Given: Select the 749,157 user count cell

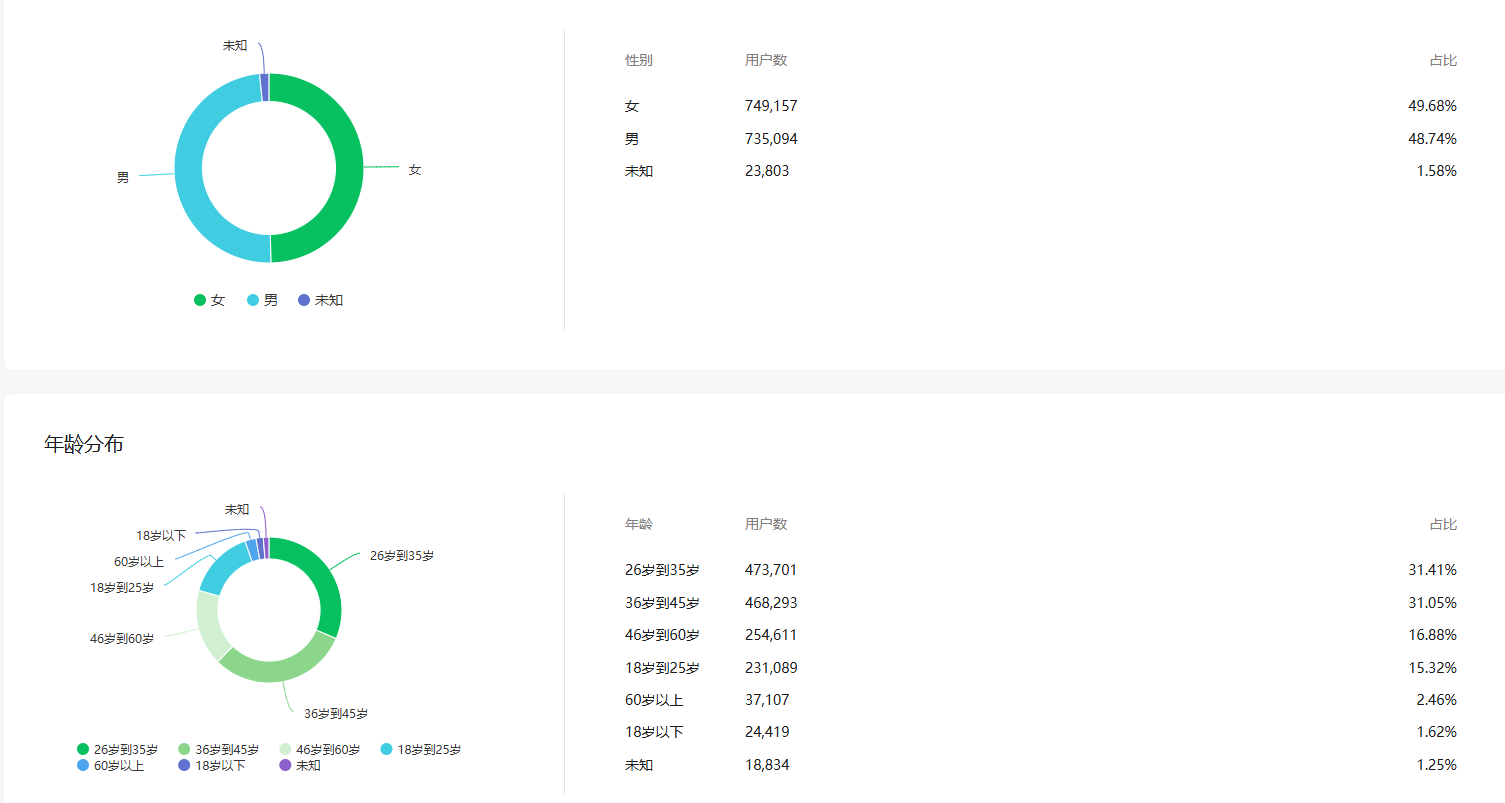Looking at the screenshot, I should [771, 106].
